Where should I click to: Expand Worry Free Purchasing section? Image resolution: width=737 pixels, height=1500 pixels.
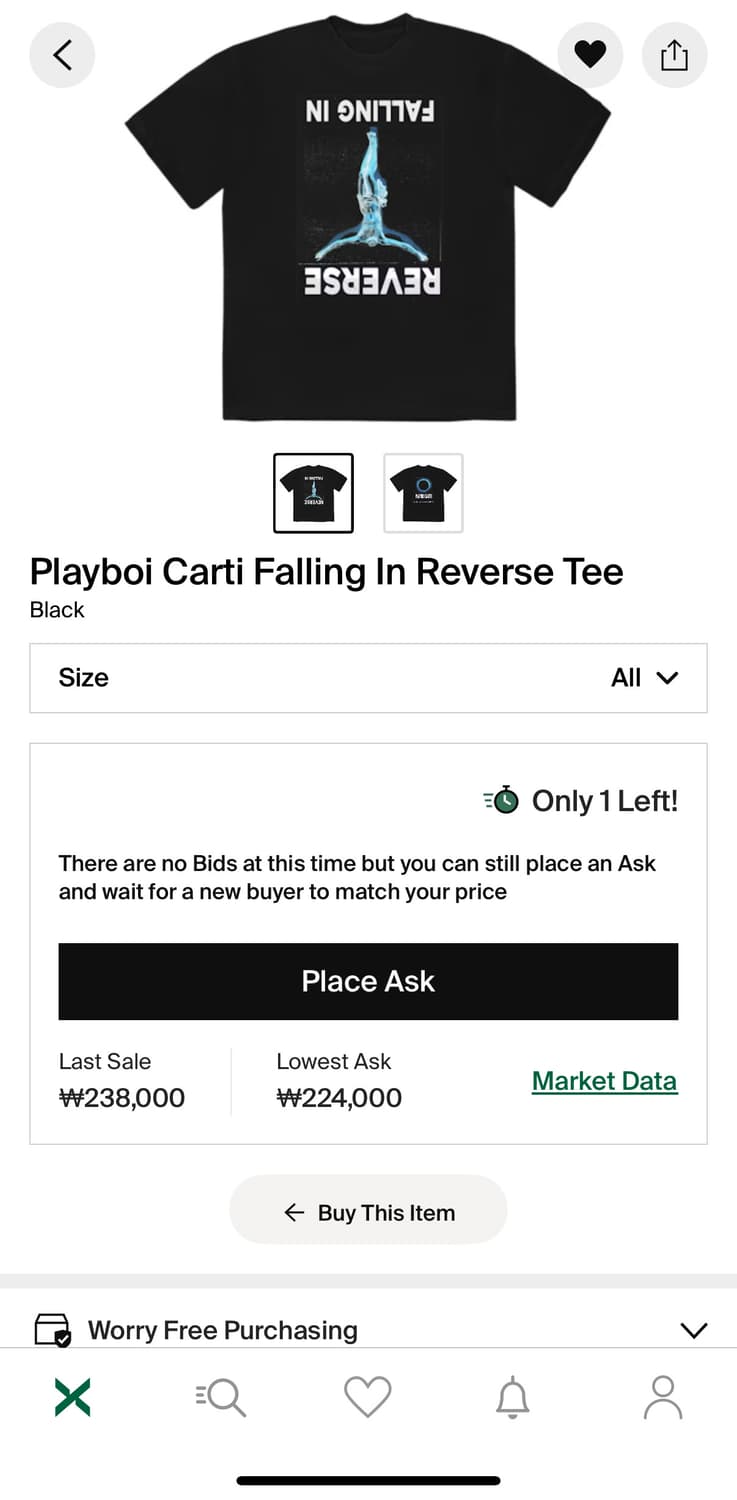tap(693, 1330)
